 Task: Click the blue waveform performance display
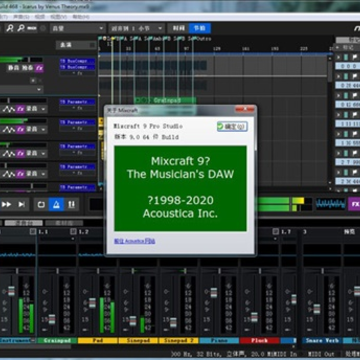331,204
